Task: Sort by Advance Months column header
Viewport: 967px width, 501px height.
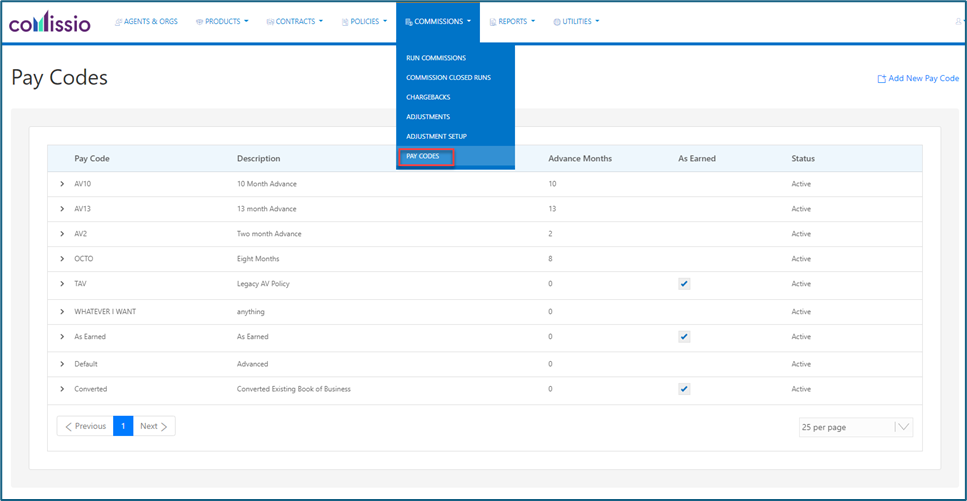Action: [x=580, y=159]
